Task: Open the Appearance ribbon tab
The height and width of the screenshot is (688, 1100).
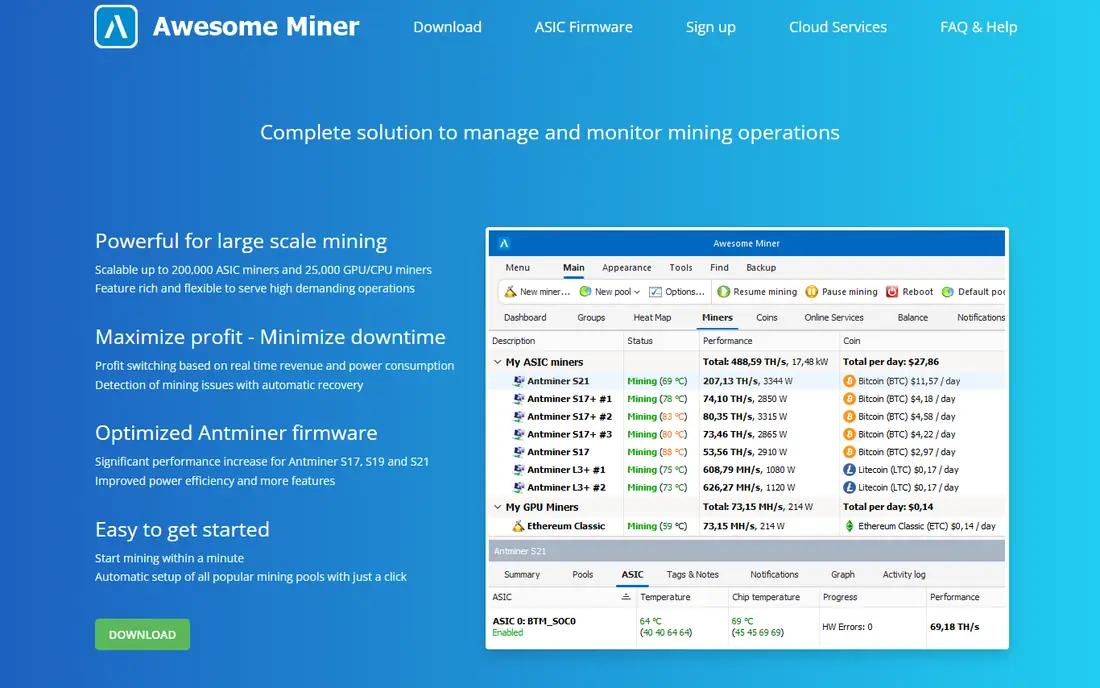Action: [626, 267]
